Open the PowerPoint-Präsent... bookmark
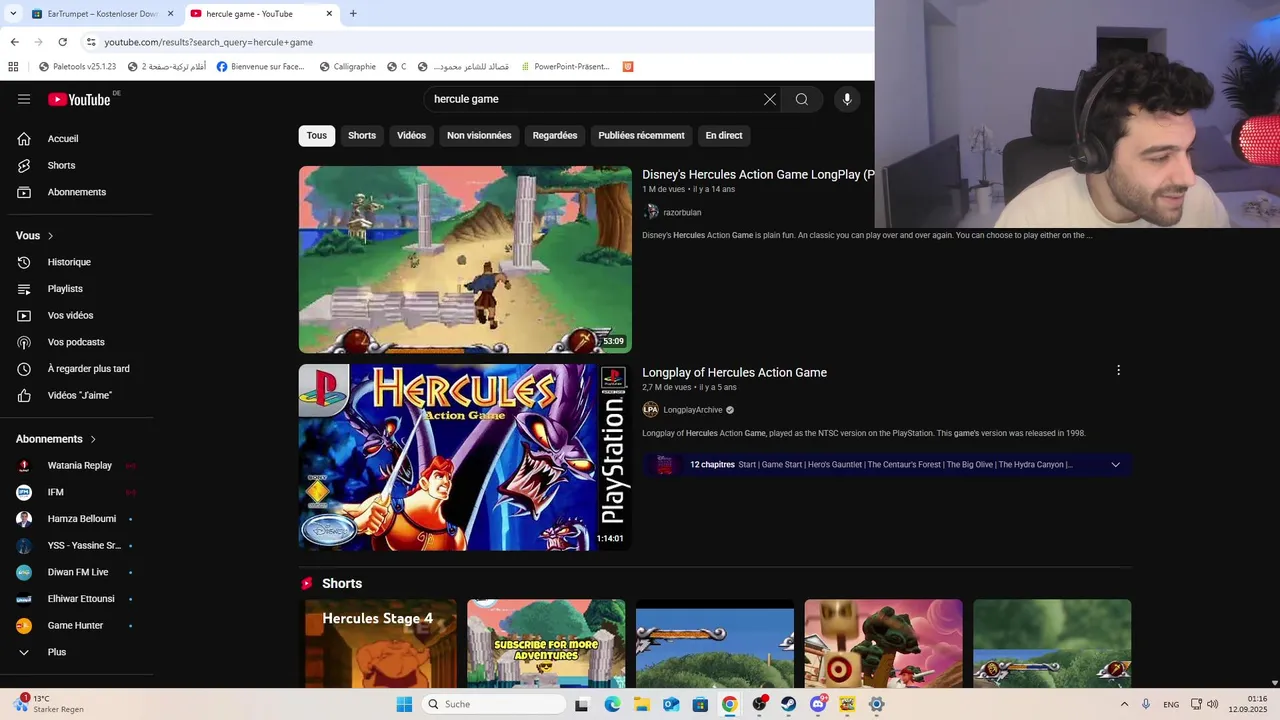 point(564,67)
